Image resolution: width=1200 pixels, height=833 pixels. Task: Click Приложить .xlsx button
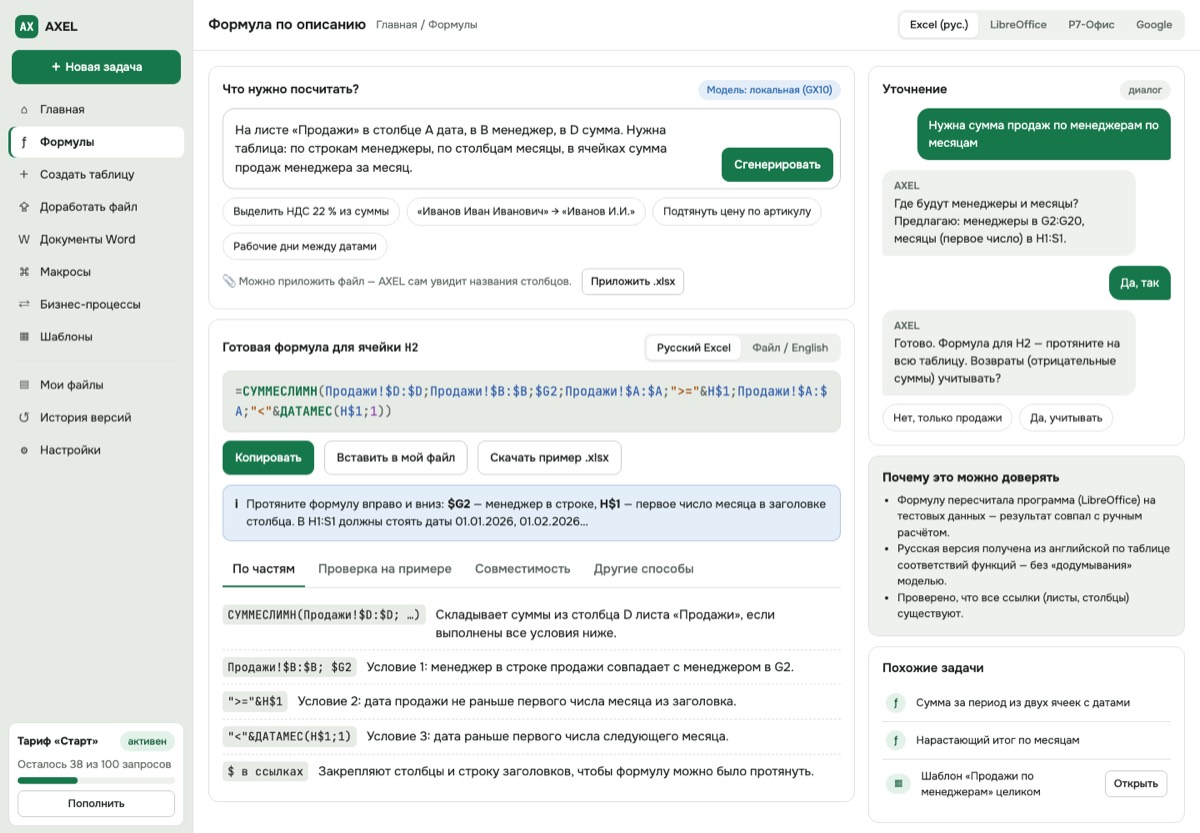633,281
